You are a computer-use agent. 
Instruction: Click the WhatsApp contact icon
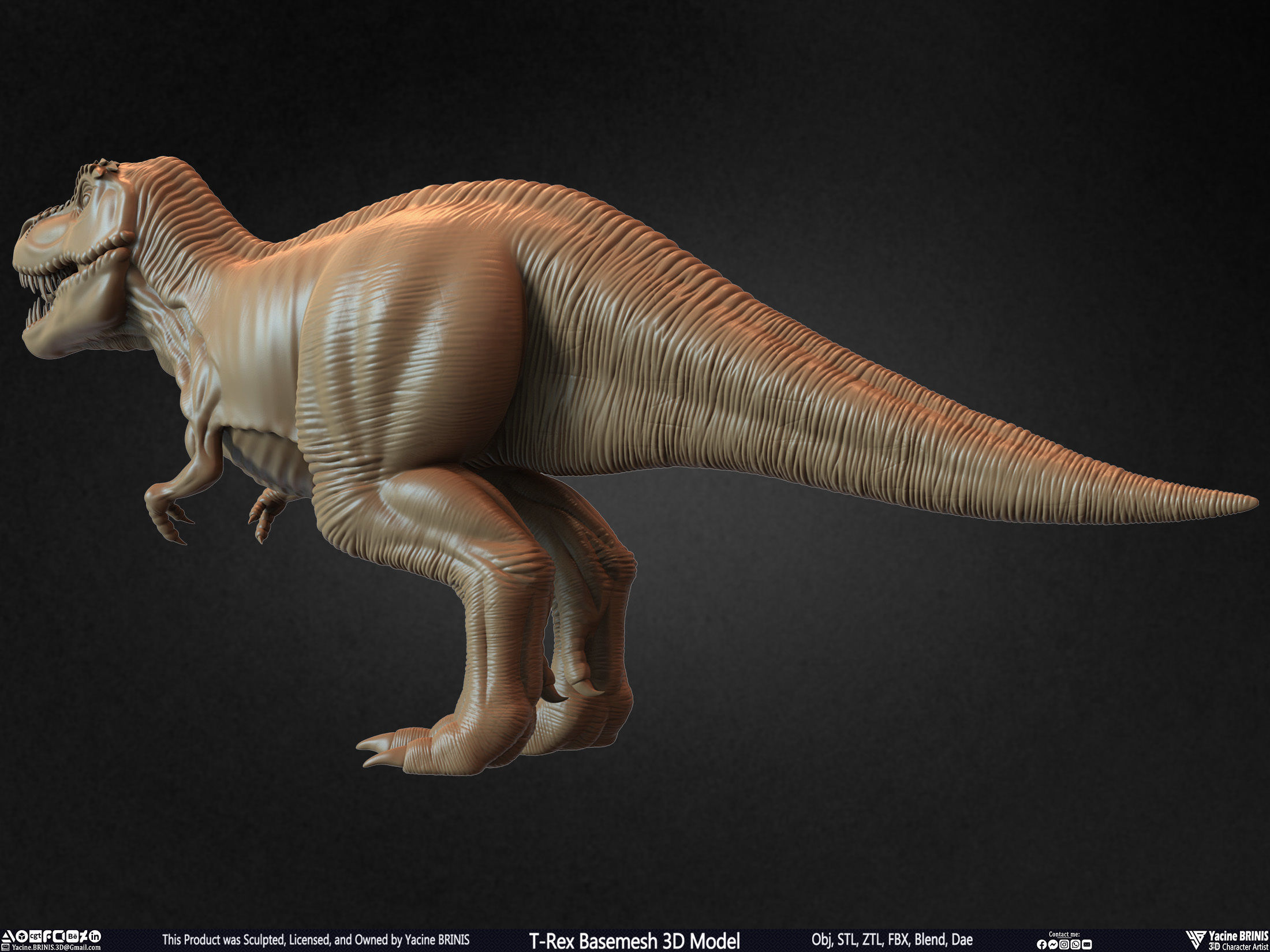[1075, 944]
